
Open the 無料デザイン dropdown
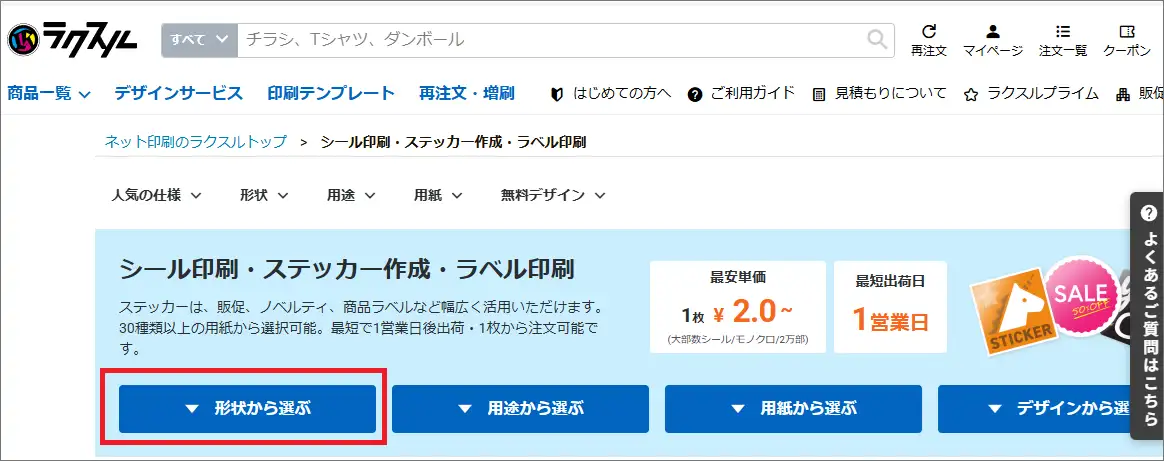click(552, 195)
